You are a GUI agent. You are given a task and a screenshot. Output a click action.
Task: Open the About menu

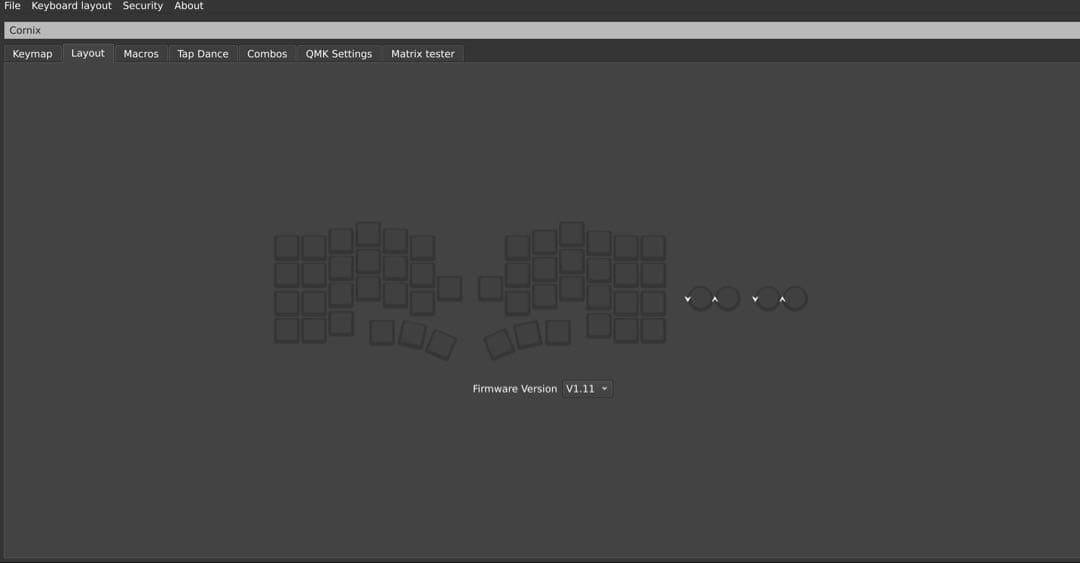188,6
